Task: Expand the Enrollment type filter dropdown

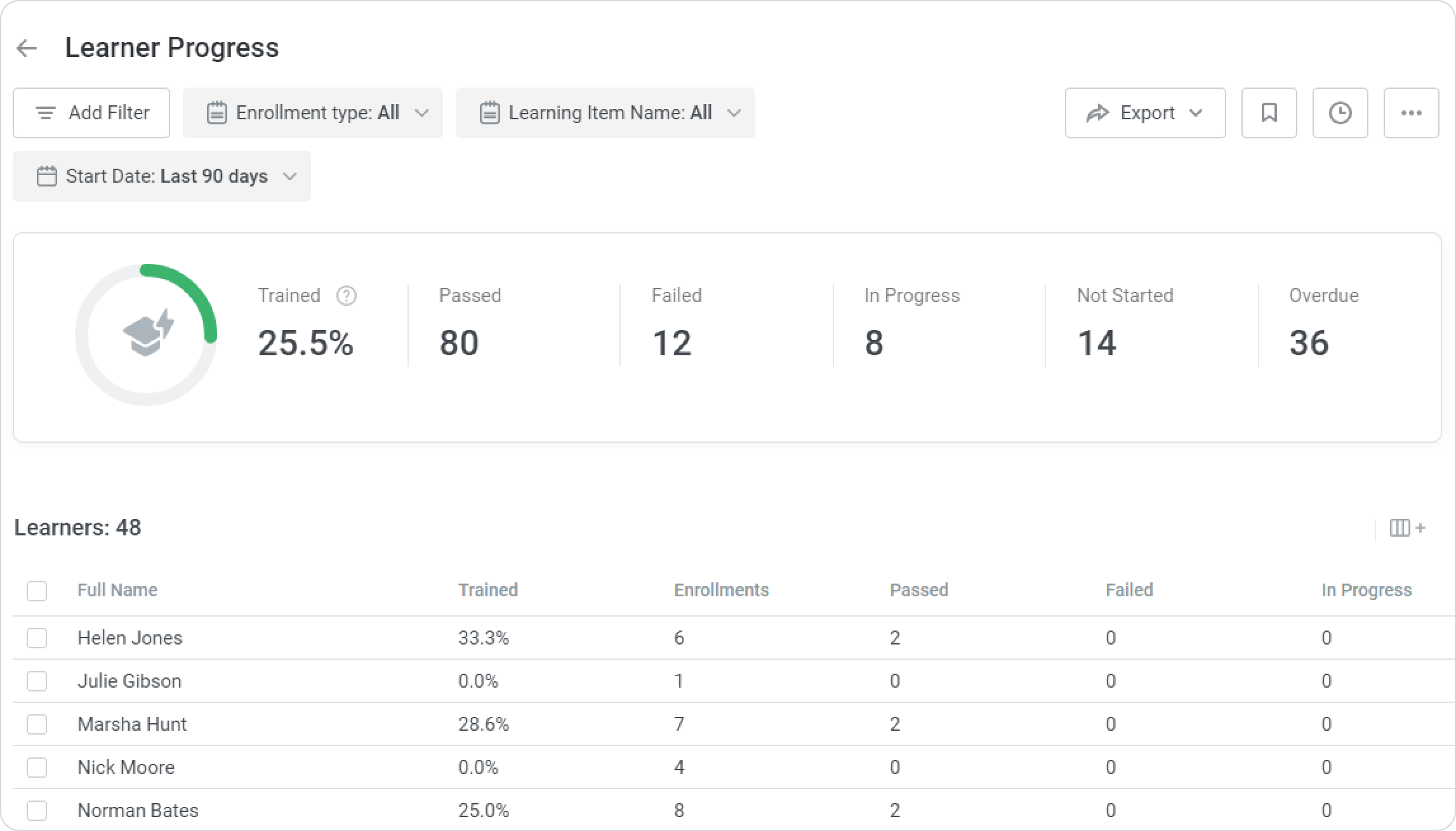Action: [313, 113]
